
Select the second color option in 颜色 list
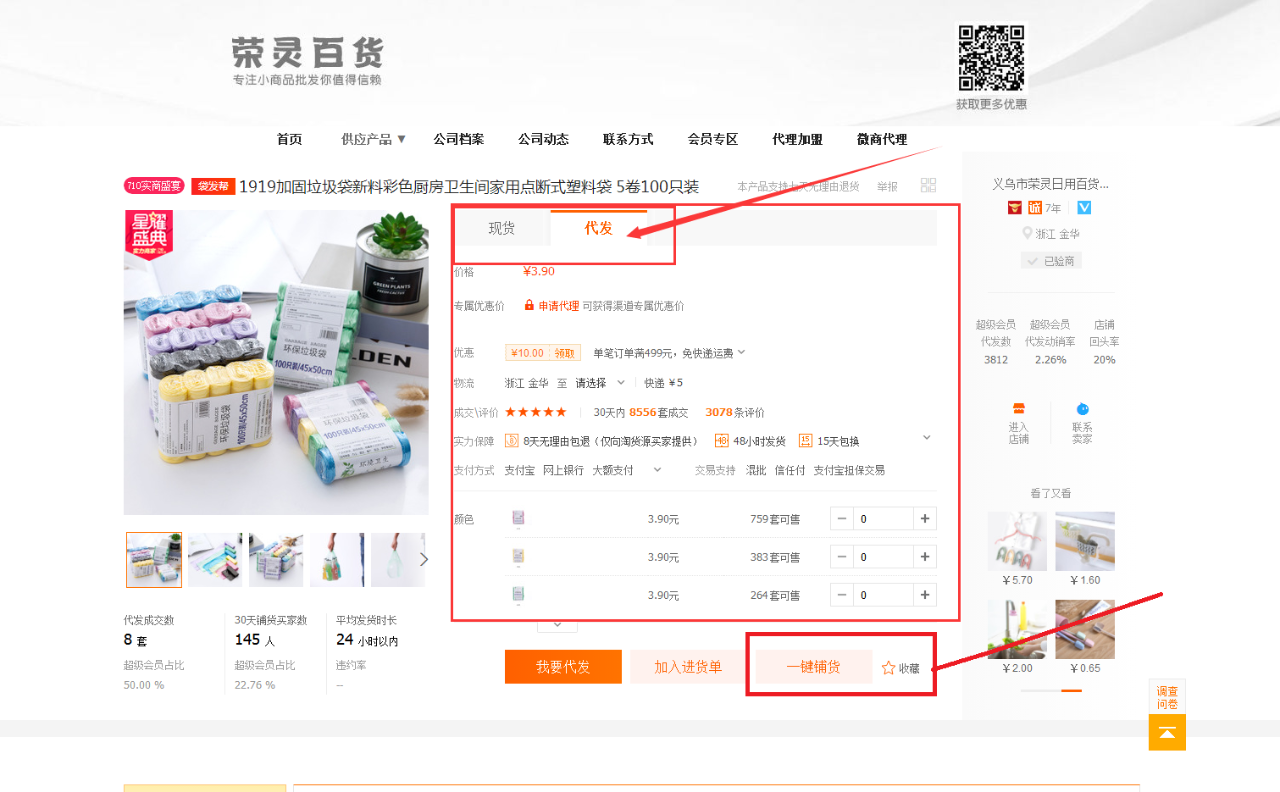click(x=518, y=556)
